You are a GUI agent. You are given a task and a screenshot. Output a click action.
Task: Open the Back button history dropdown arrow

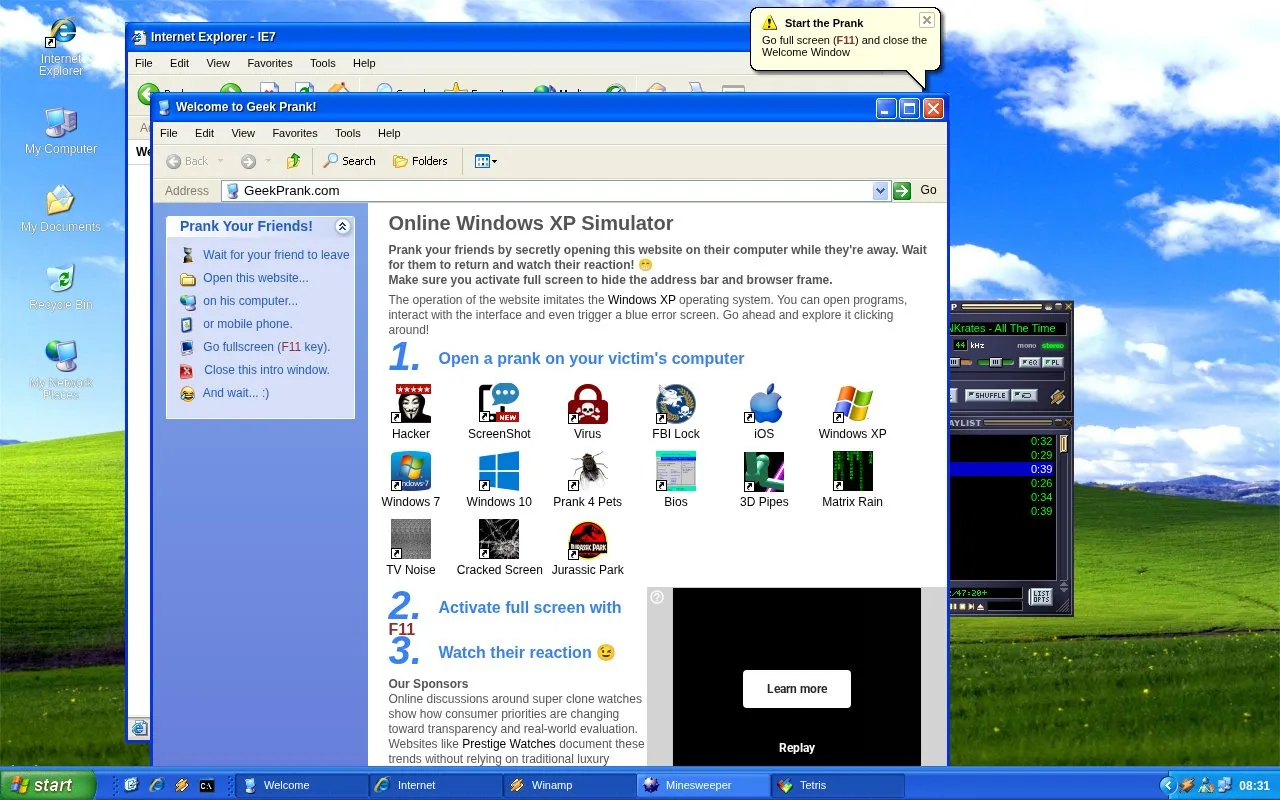click(x=220, y=162)
